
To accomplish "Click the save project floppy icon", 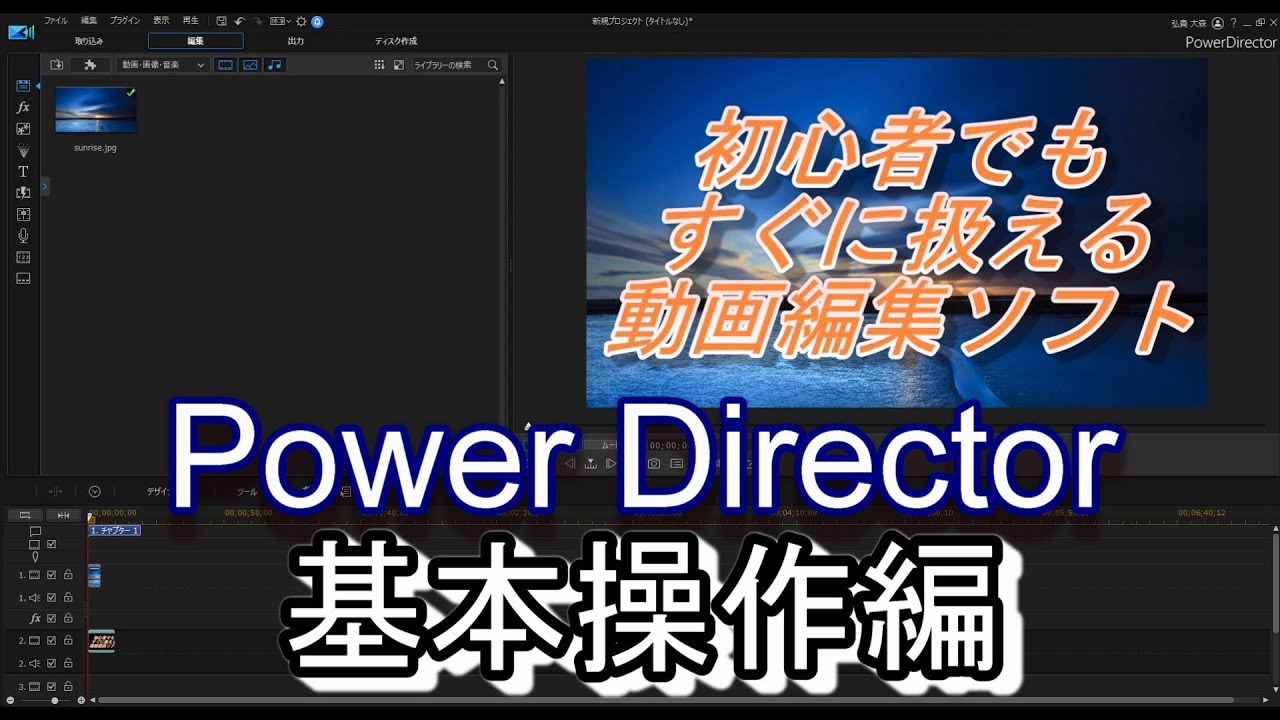I will (222, 20).
